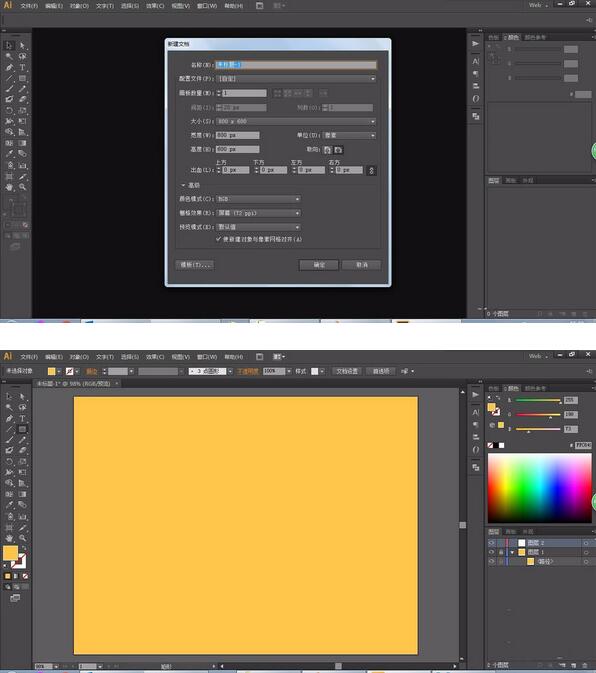Click the bleed link-values chain icon

click(x=372, y=170)
